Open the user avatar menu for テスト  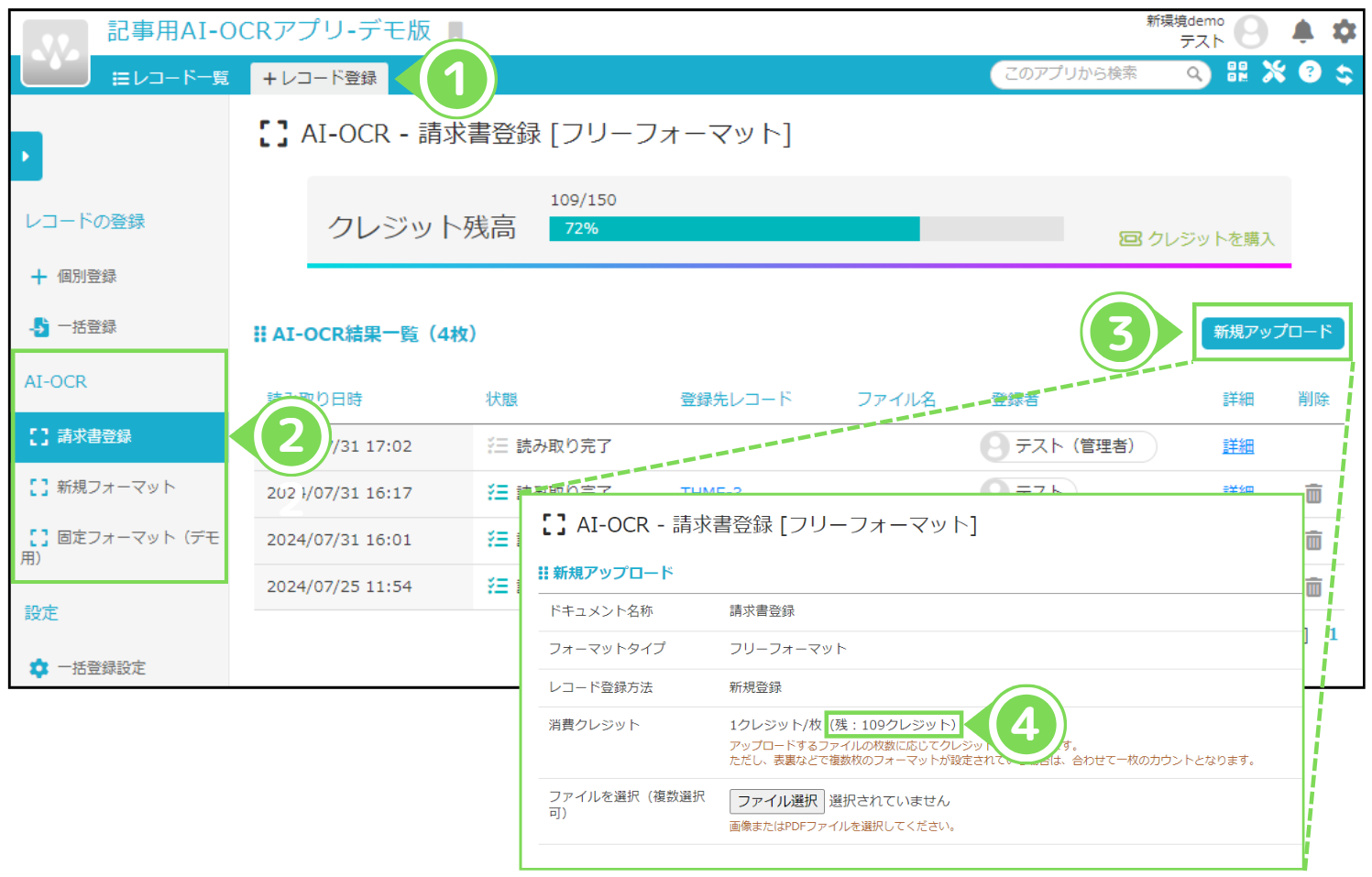coord(1252,30)
